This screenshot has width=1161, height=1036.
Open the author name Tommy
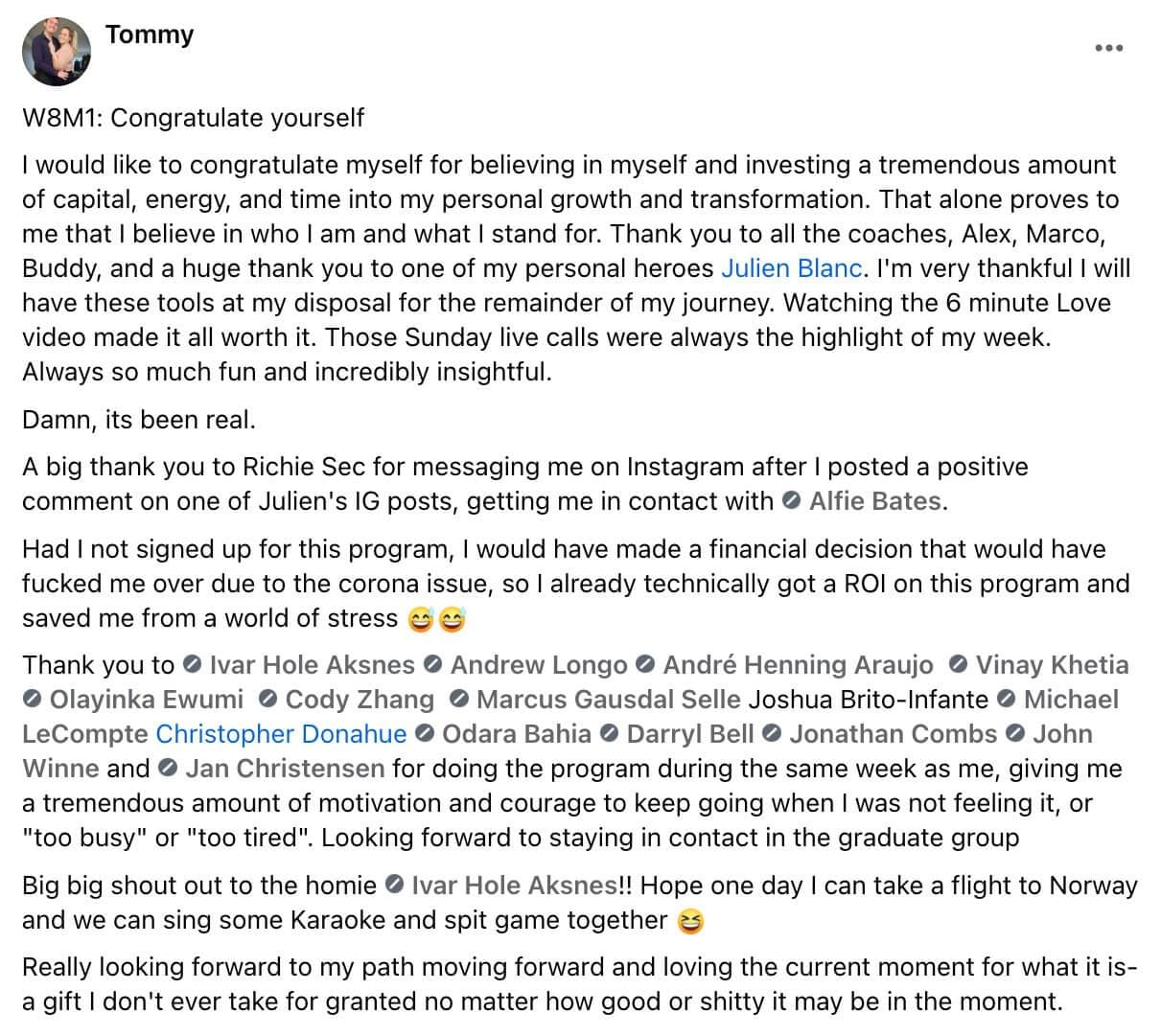coord(150,35)
